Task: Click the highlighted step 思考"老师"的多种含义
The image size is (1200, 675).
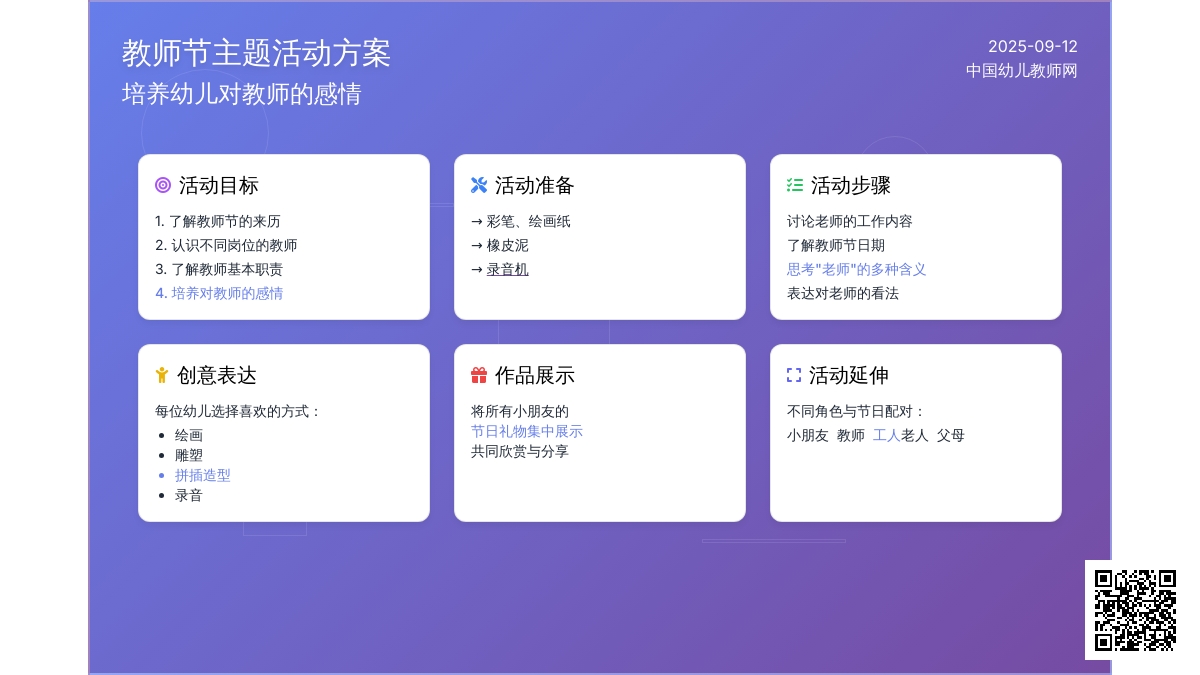Action: click(x=857, y=269)
